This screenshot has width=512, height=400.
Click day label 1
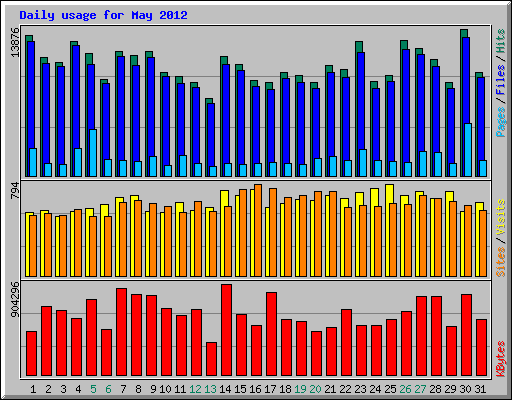[x=33, y=389]
